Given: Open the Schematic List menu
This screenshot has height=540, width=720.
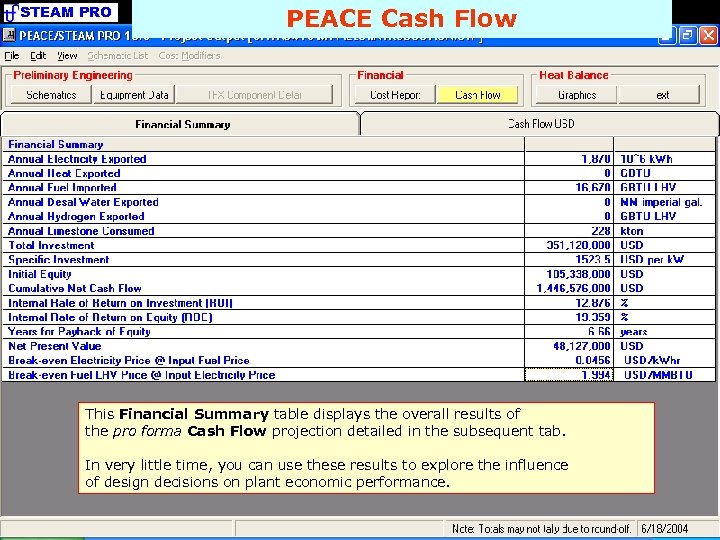Looking at the screenshot, I should tap(118, 56).
